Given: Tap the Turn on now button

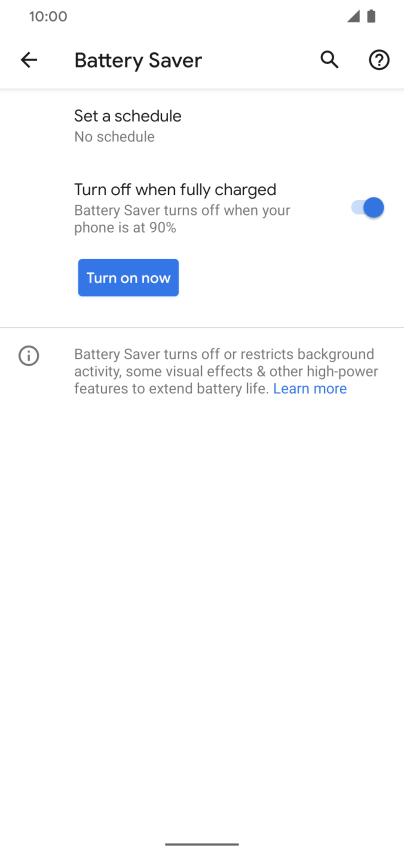Looking at the screenshot, I should coord(128,278).
